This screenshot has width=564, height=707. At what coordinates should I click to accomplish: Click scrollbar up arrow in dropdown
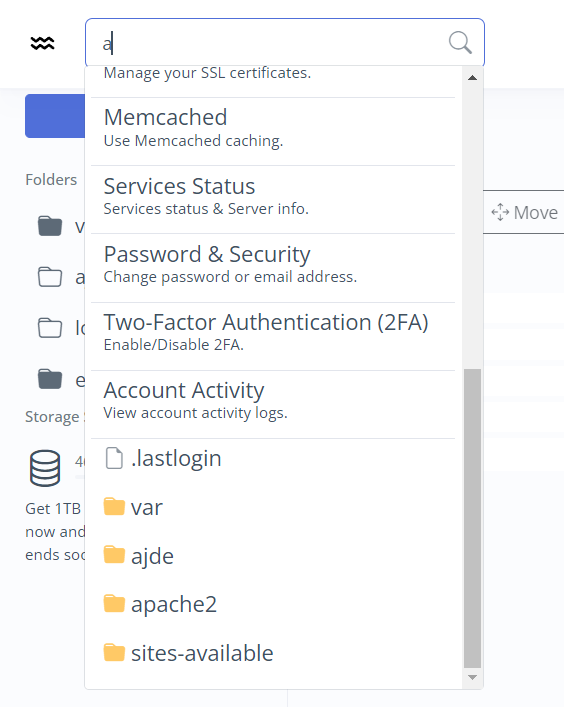coord(472,78)
